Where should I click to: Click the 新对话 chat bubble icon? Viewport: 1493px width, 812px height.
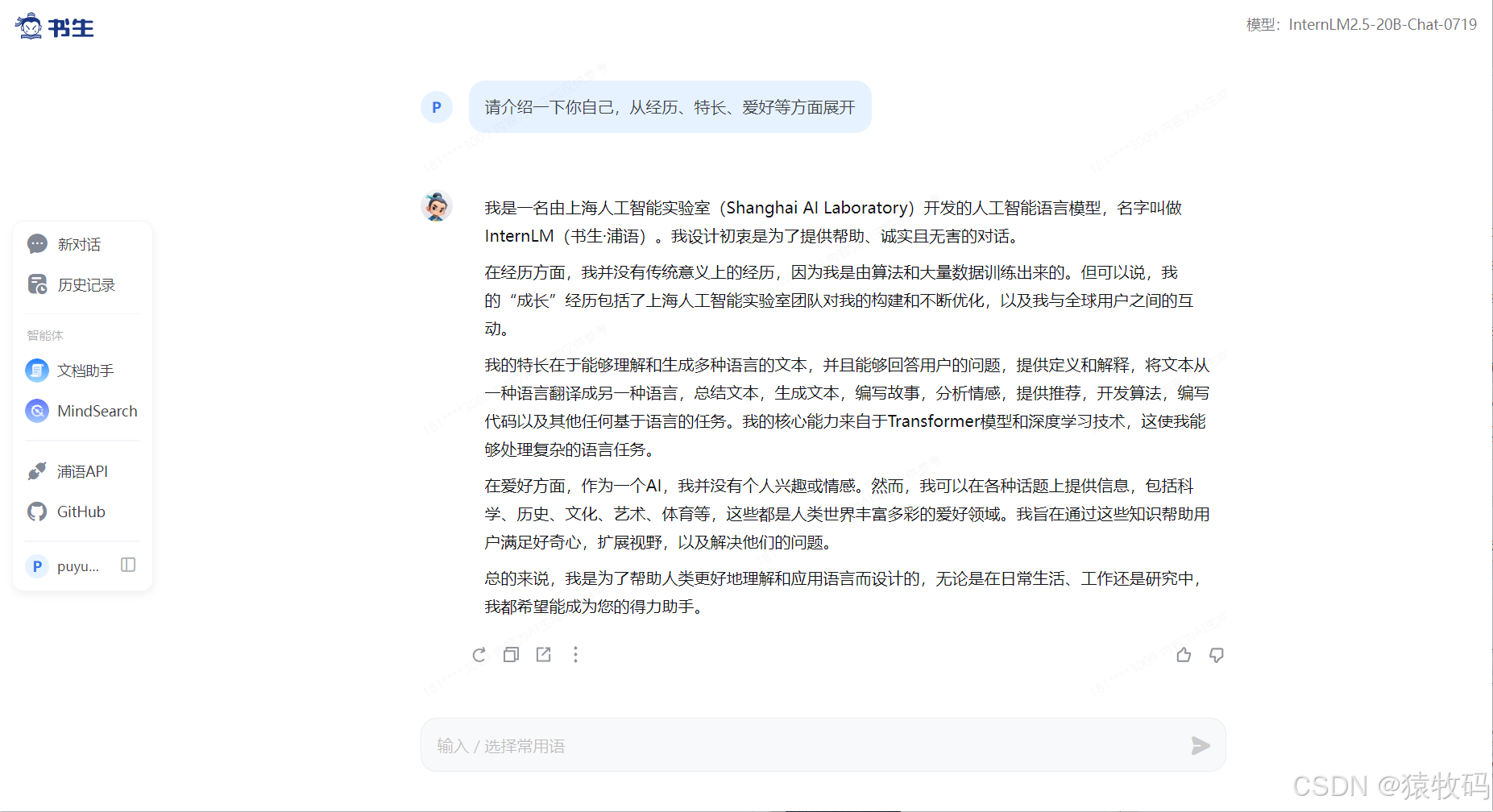pyautogui.click(x=37, y=244)
